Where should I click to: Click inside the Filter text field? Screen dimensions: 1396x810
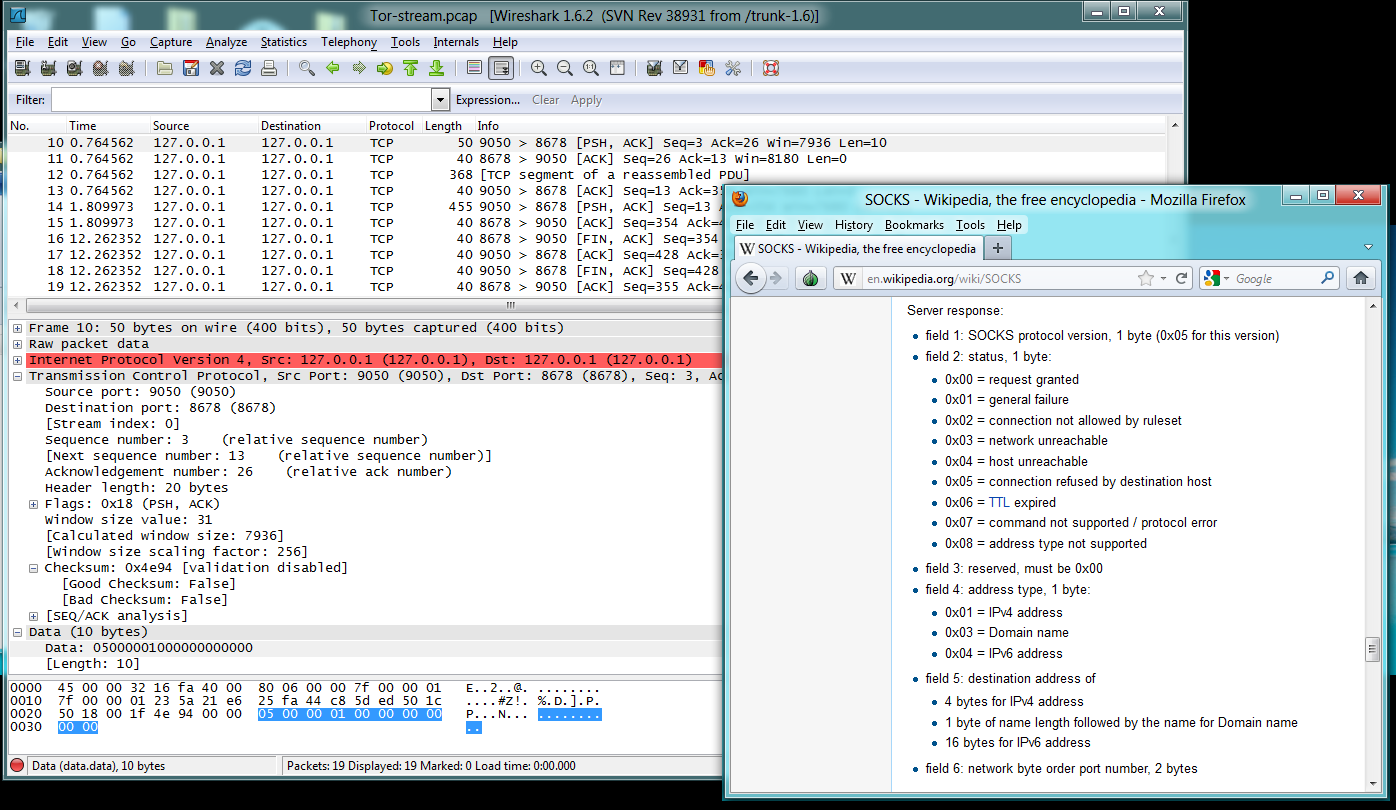pos(240,100)
